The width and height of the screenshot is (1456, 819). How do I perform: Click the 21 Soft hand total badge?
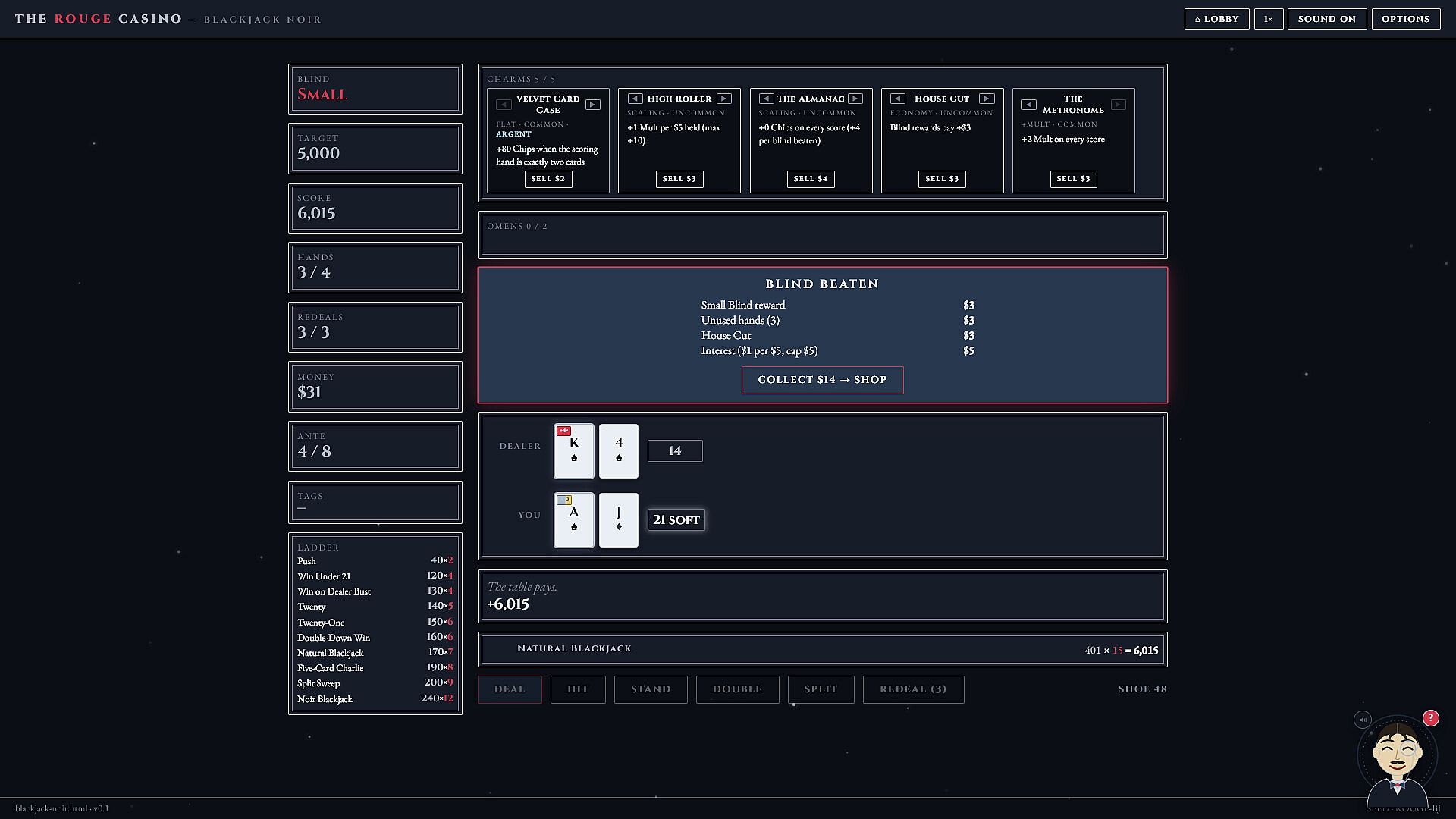(676, 520)
